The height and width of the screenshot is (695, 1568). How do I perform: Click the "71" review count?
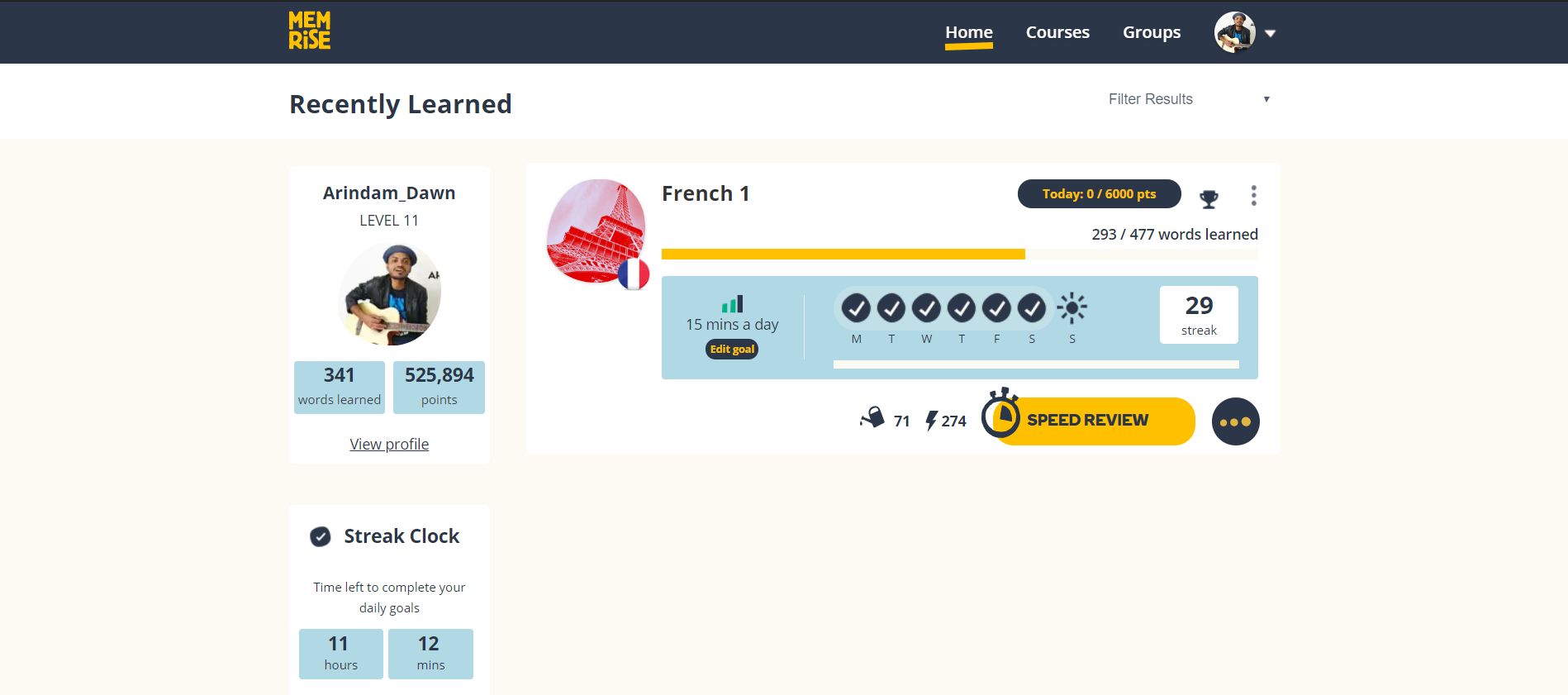click(x=901, y=421)
